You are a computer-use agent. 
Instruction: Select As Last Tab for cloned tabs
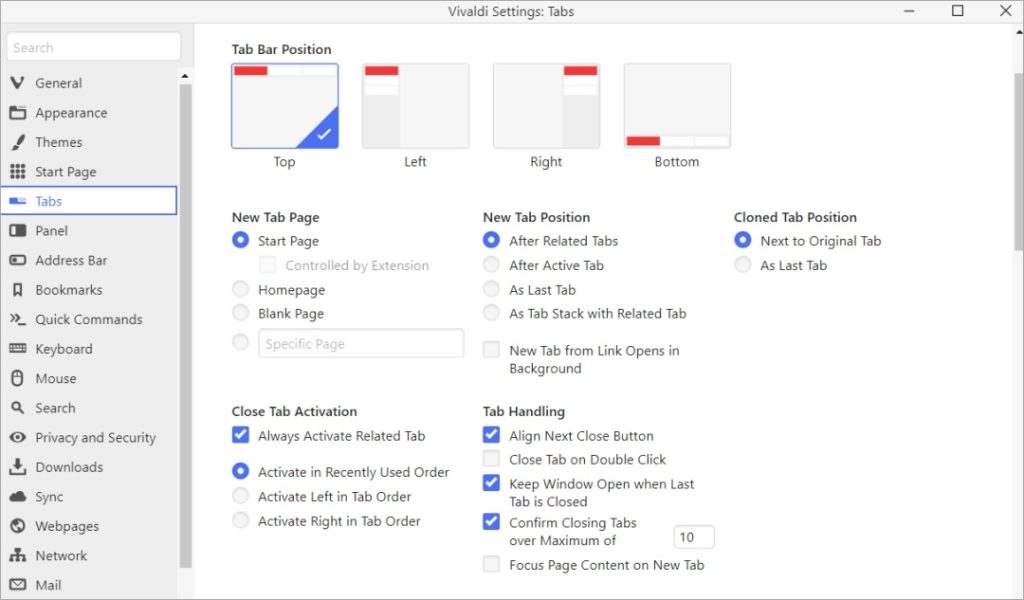743,264
